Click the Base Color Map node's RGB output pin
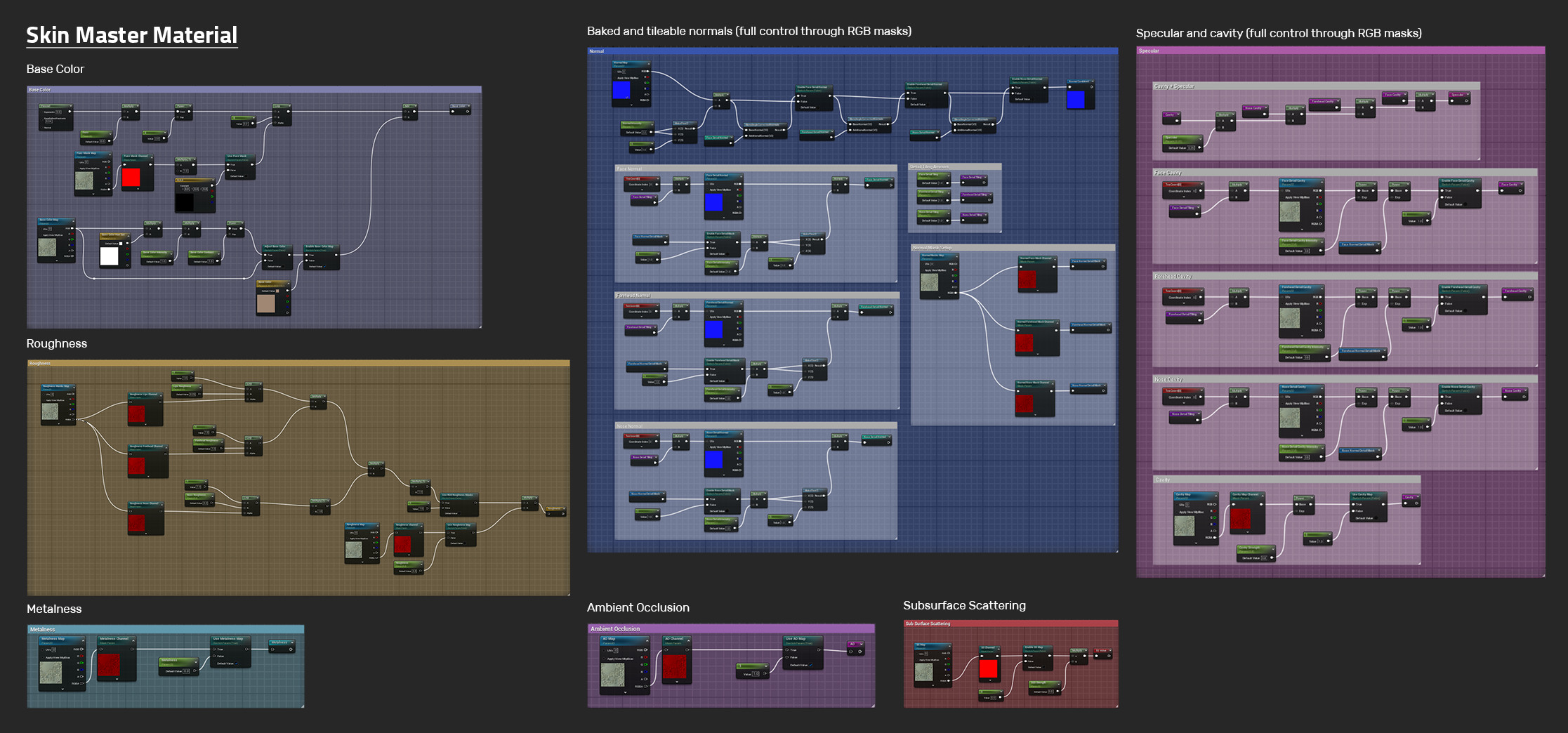1568x733 pixels. click(72, 228)
